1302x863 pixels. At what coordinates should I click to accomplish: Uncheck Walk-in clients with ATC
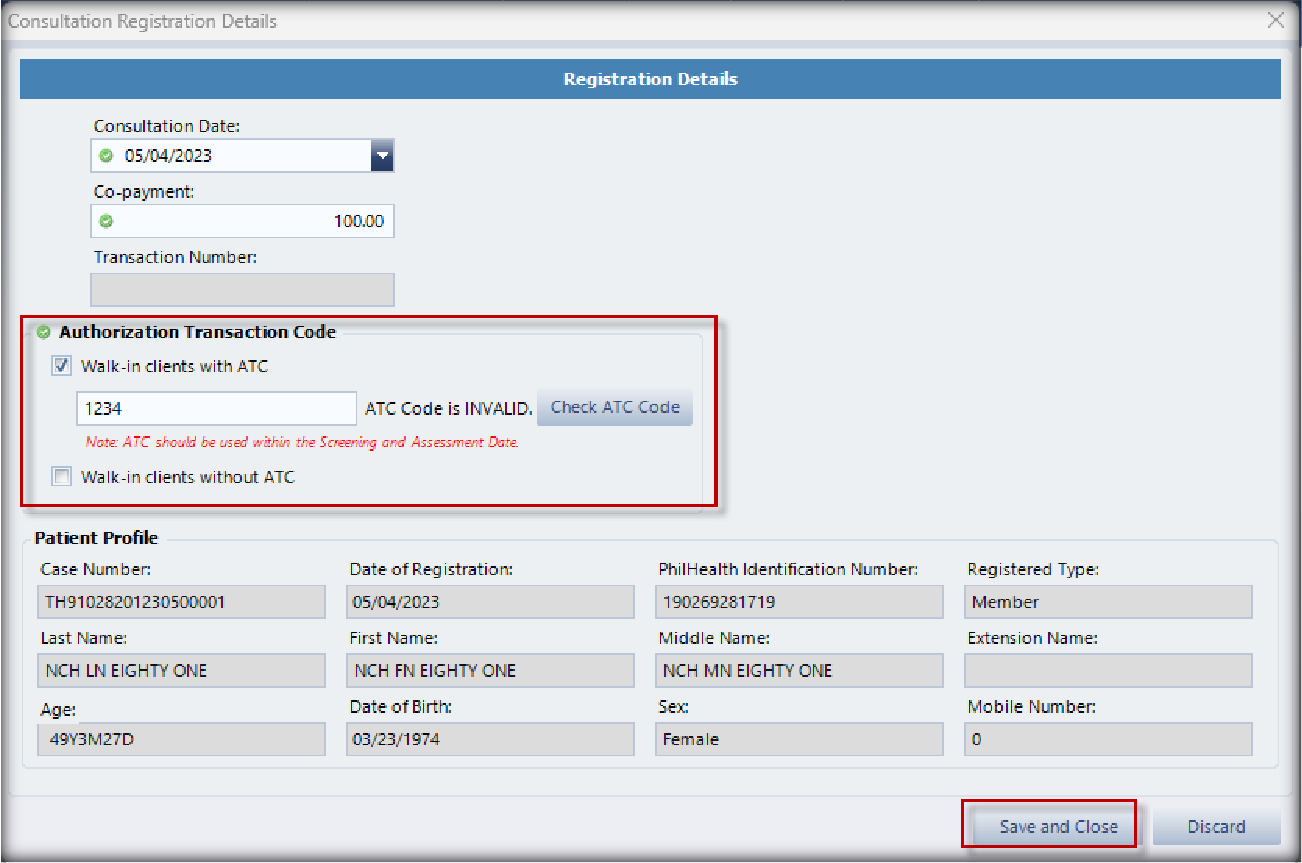[x=62, y=367]
